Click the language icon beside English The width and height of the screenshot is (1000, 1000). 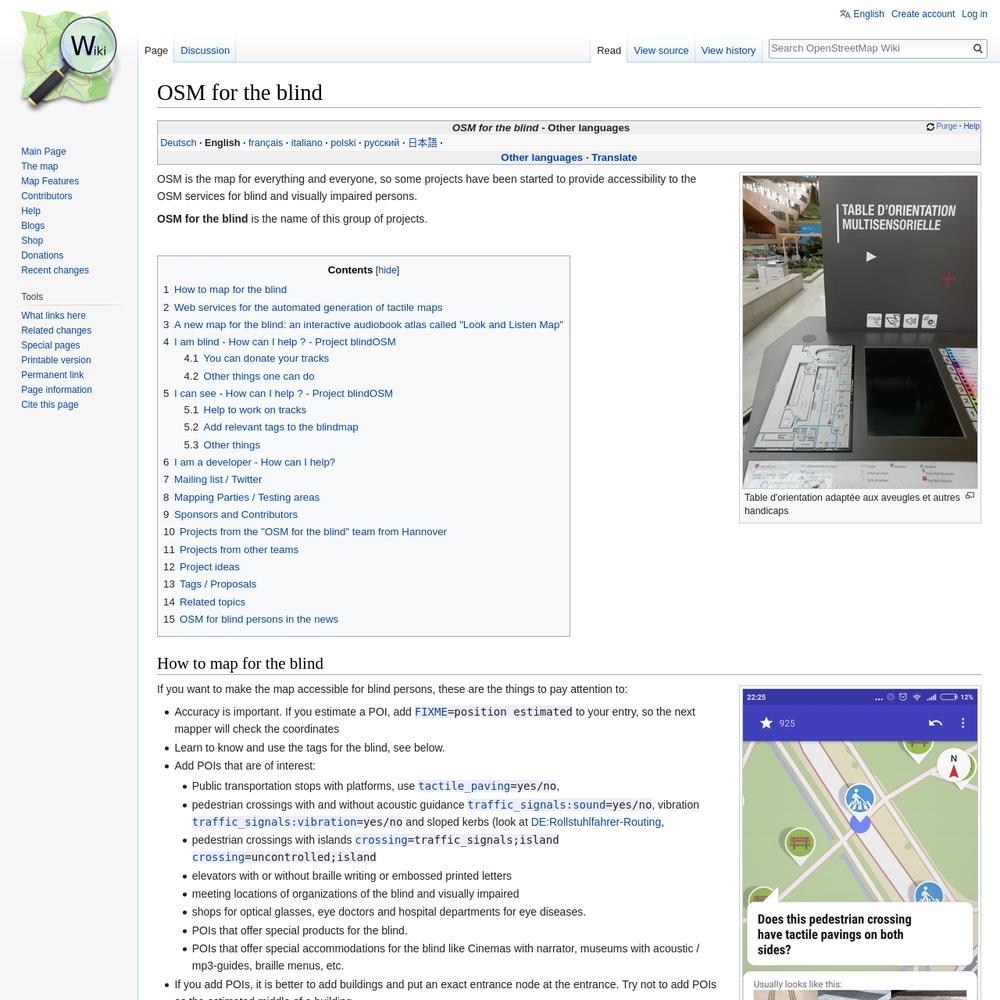844,14
